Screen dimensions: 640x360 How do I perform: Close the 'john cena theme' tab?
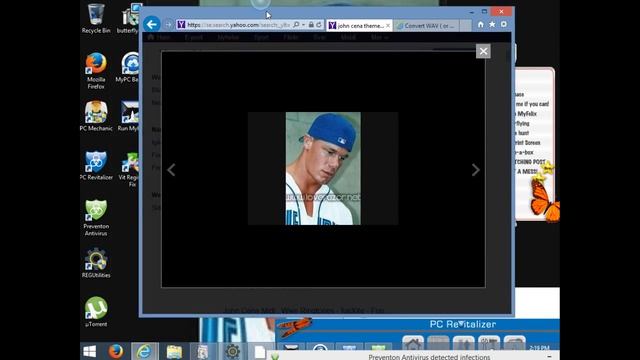click(x=388, y=26)
